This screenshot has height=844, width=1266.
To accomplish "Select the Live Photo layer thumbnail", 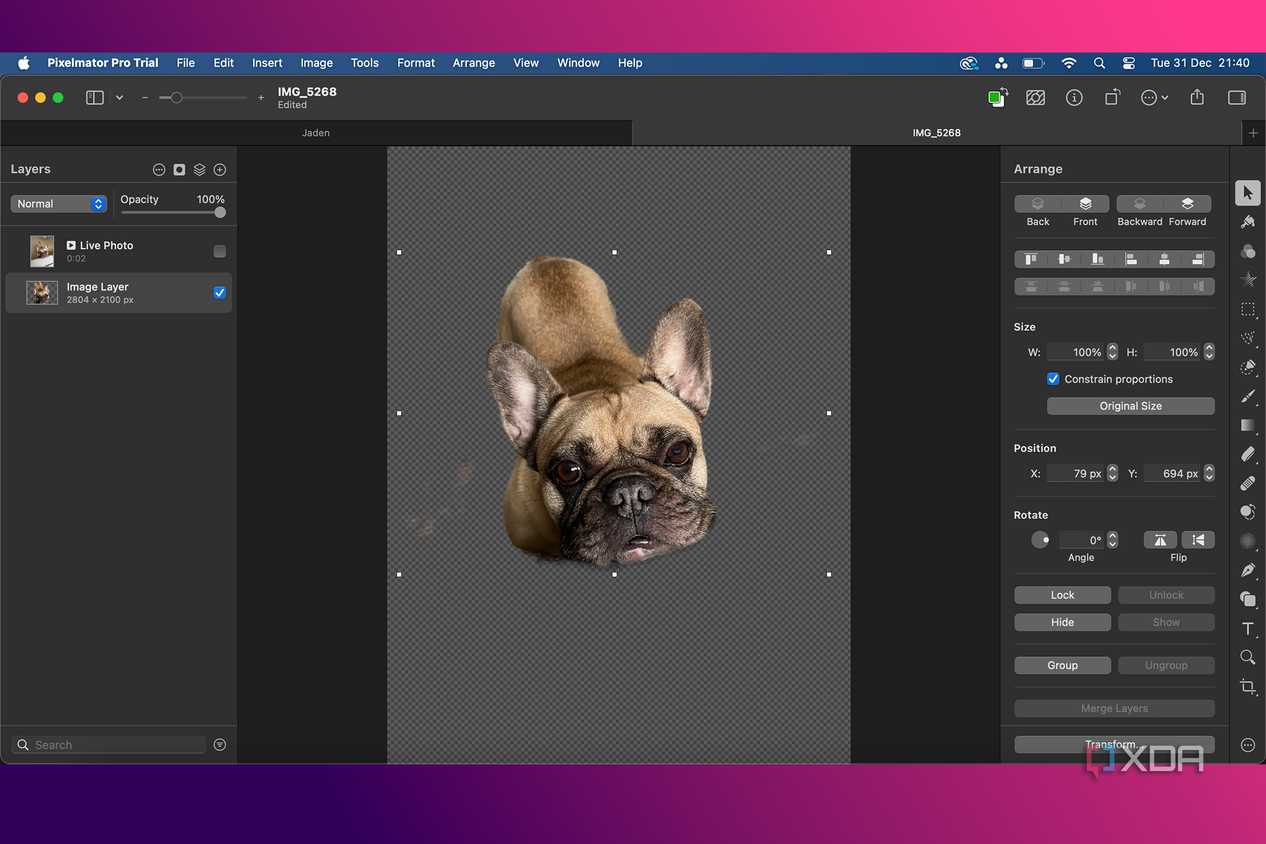I will (42, 251).
